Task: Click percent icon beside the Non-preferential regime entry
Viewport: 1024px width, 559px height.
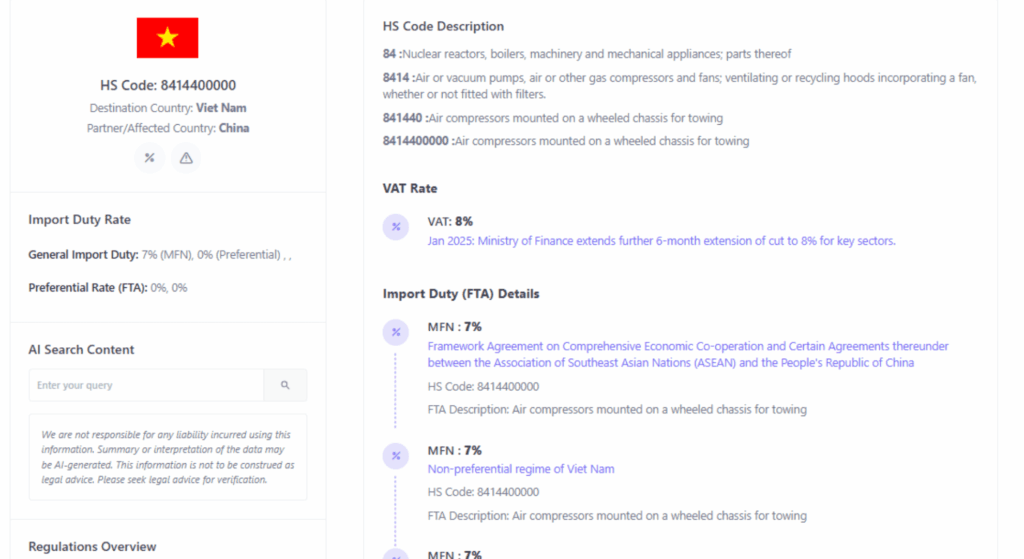Action: point(396,456)
